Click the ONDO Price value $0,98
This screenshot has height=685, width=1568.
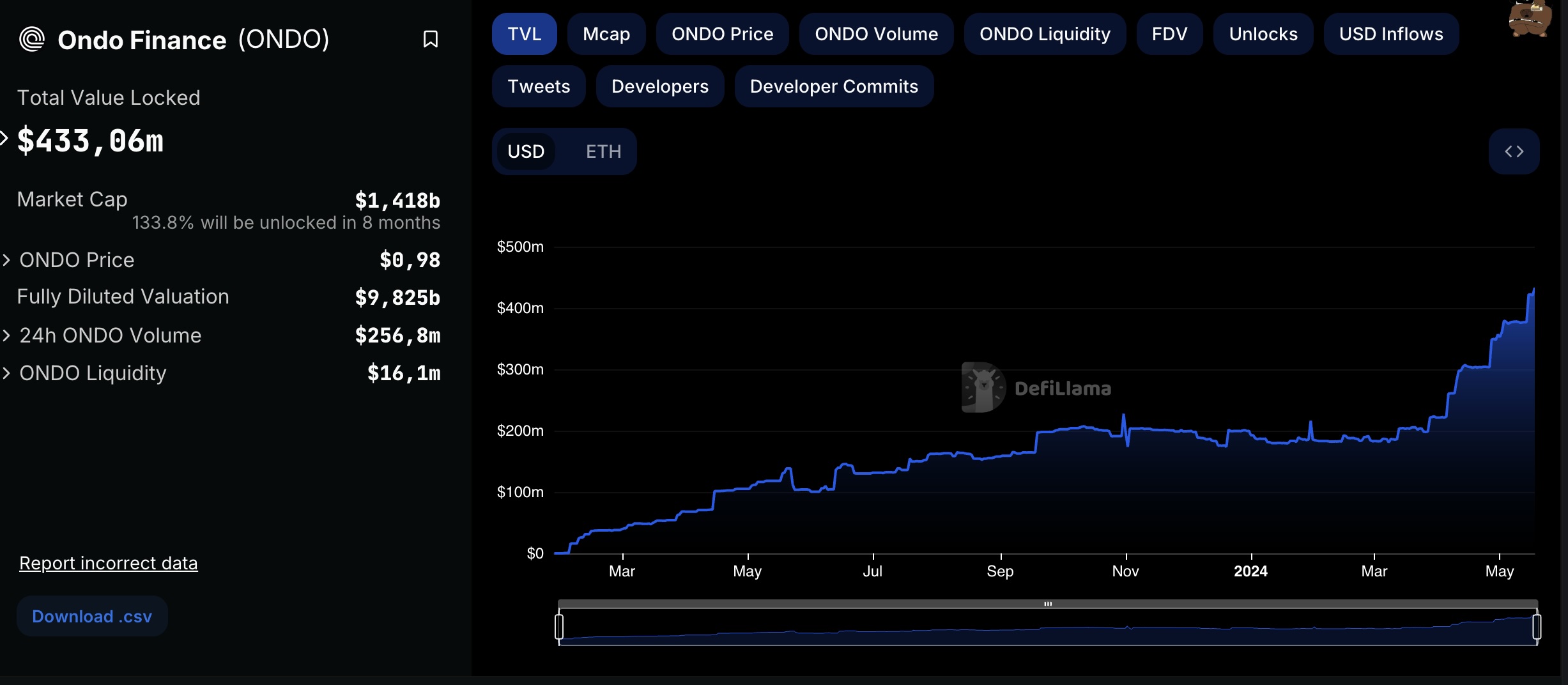(x=410, y=260)
